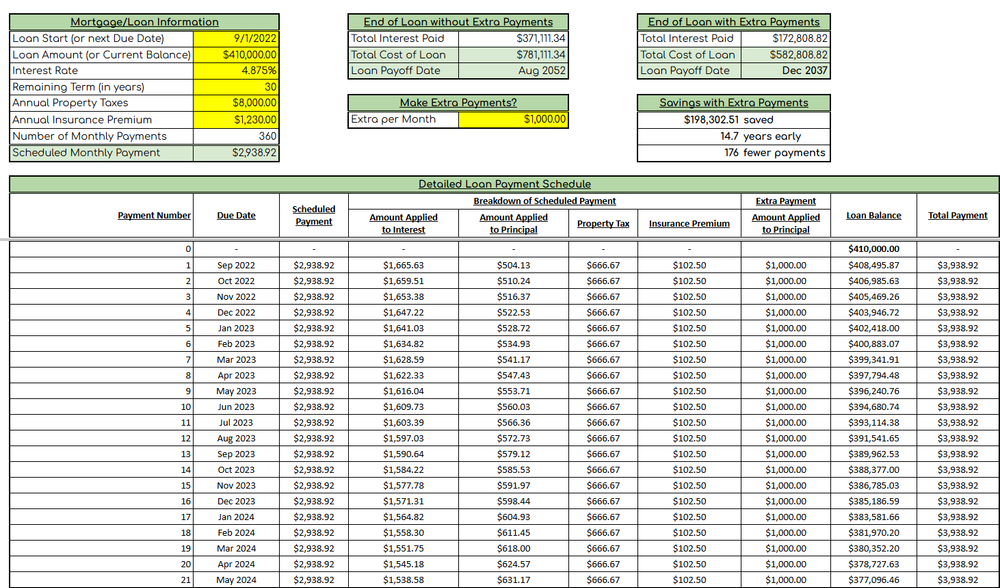Image resolution: width=1000 pixels, height=588 pixels.
Task: Select the Property Tax column header
Action: [x=603, y=224]
